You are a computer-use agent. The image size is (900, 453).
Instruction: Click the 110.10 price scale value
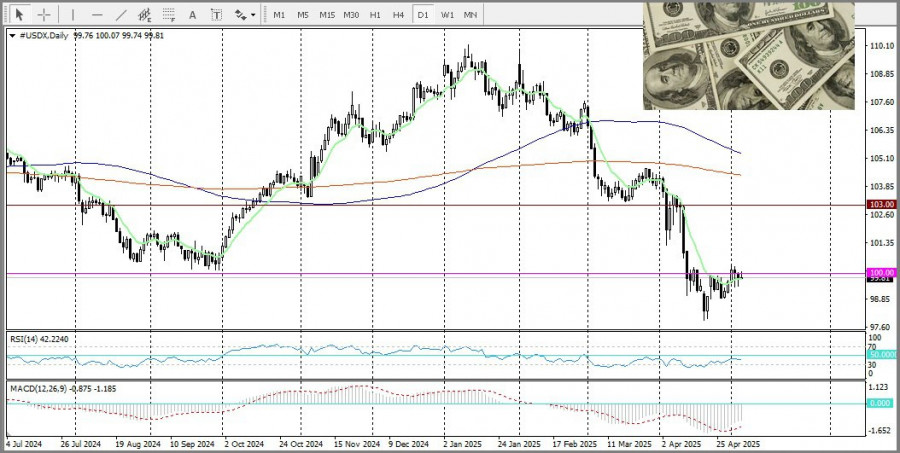point(883,46)
